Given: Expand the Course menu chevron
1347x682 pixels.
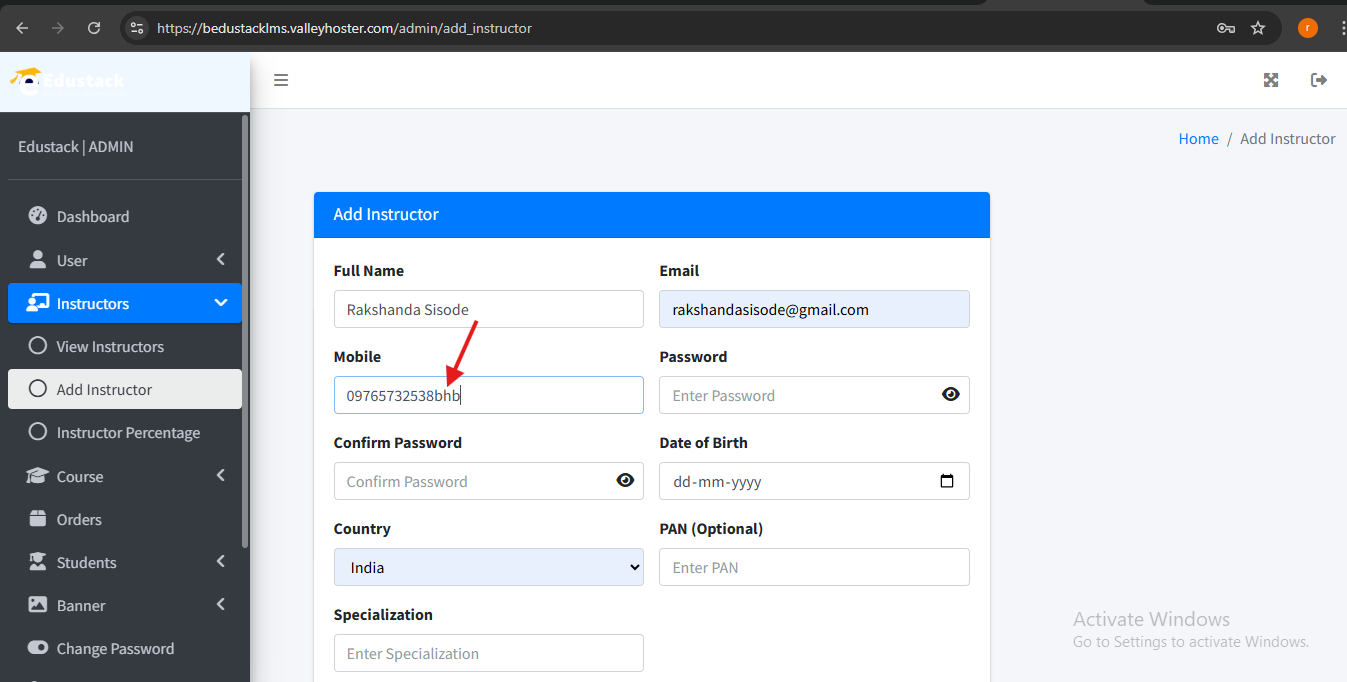Looking at the screenshot, I should pyautogui.click(x=221, y=476).
